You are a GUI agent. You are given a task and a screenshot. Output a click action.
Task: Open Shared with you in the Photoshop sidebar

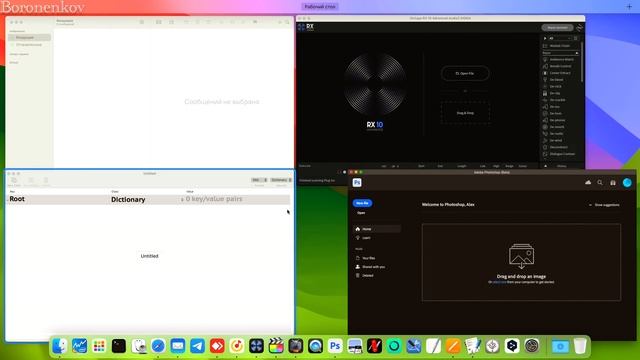pos(370,267)
